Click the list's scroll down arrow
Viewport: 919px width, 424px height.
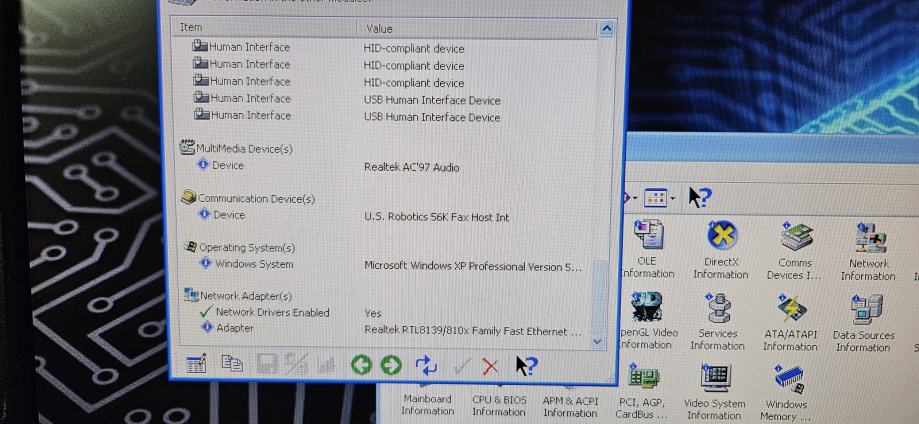coord(597,341)
